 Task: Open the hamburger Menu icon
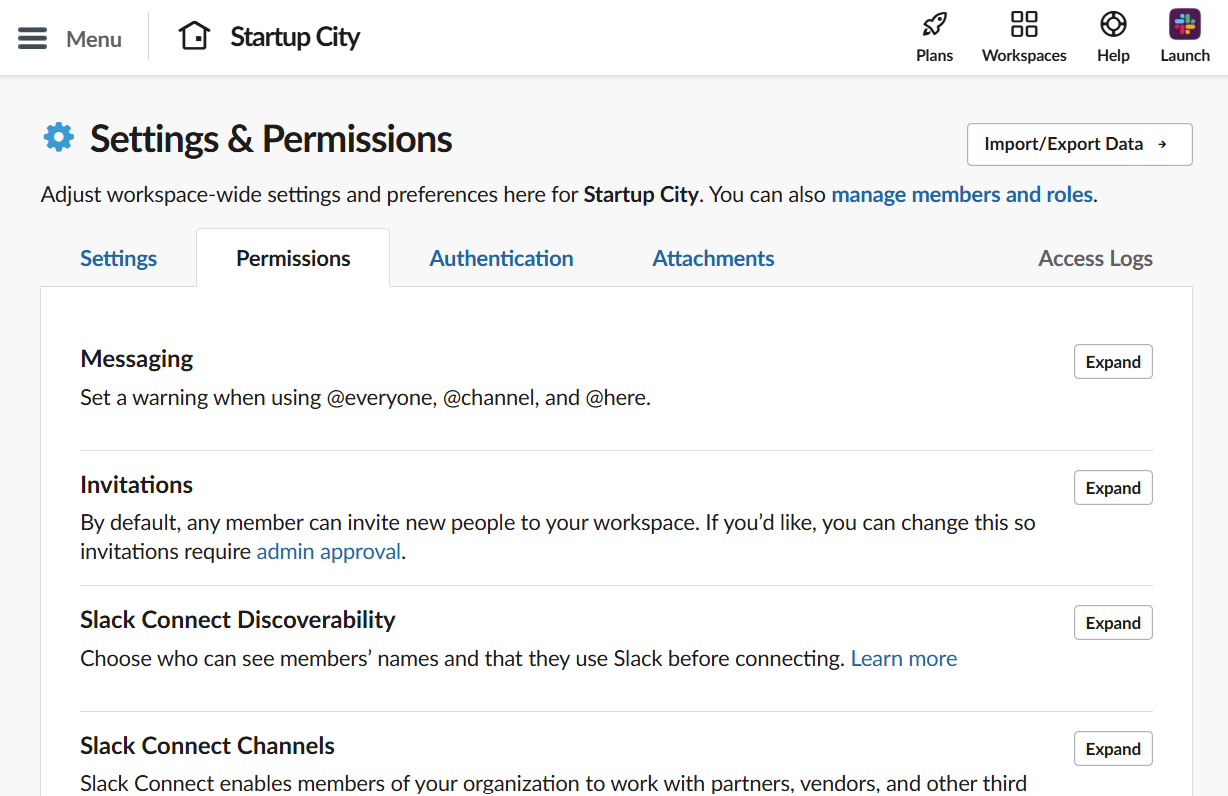[x=33, y=39]
